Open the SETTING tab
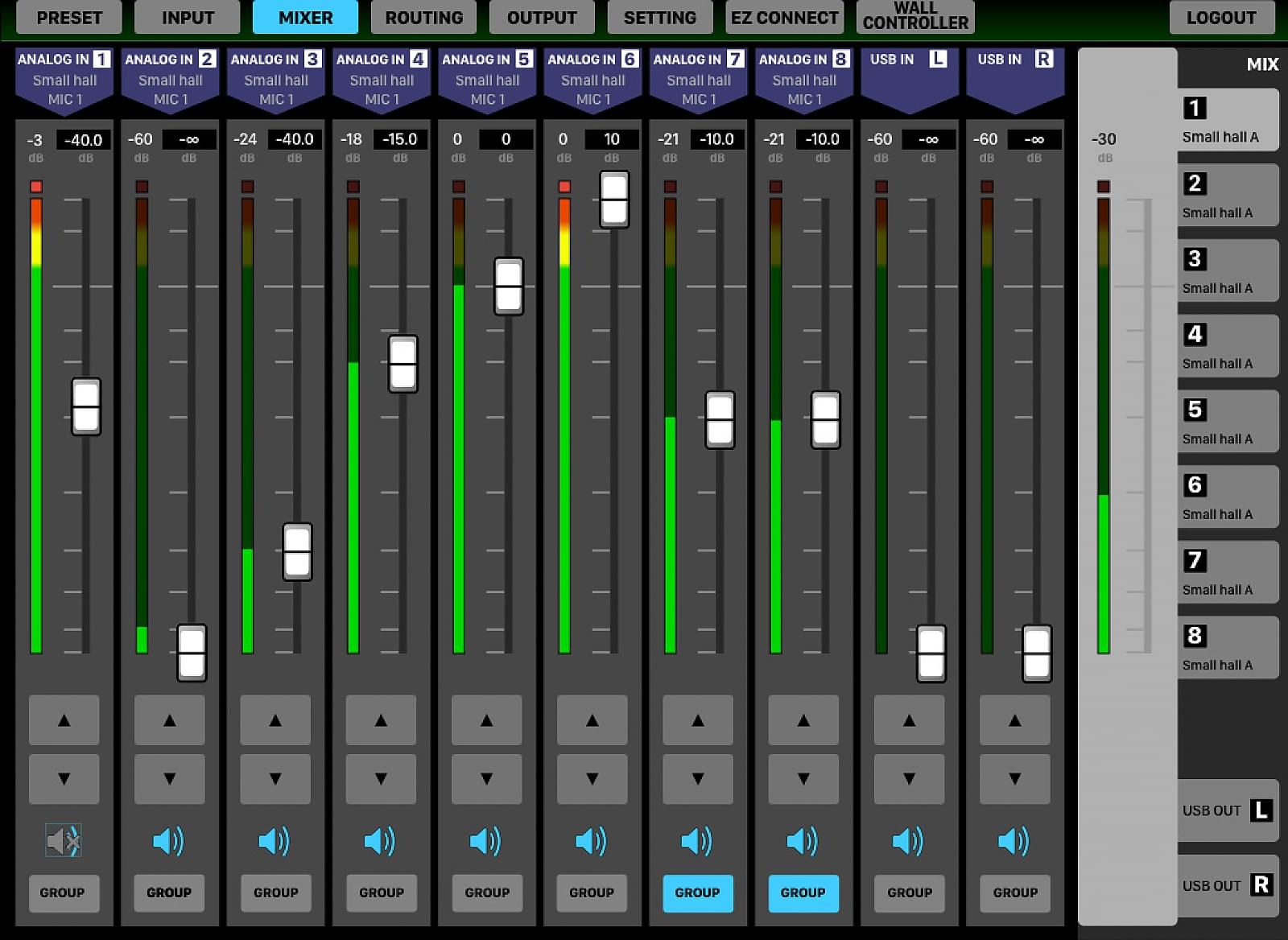The width and height of the screenshot is (1288, 940). click(x=660, y=17)
